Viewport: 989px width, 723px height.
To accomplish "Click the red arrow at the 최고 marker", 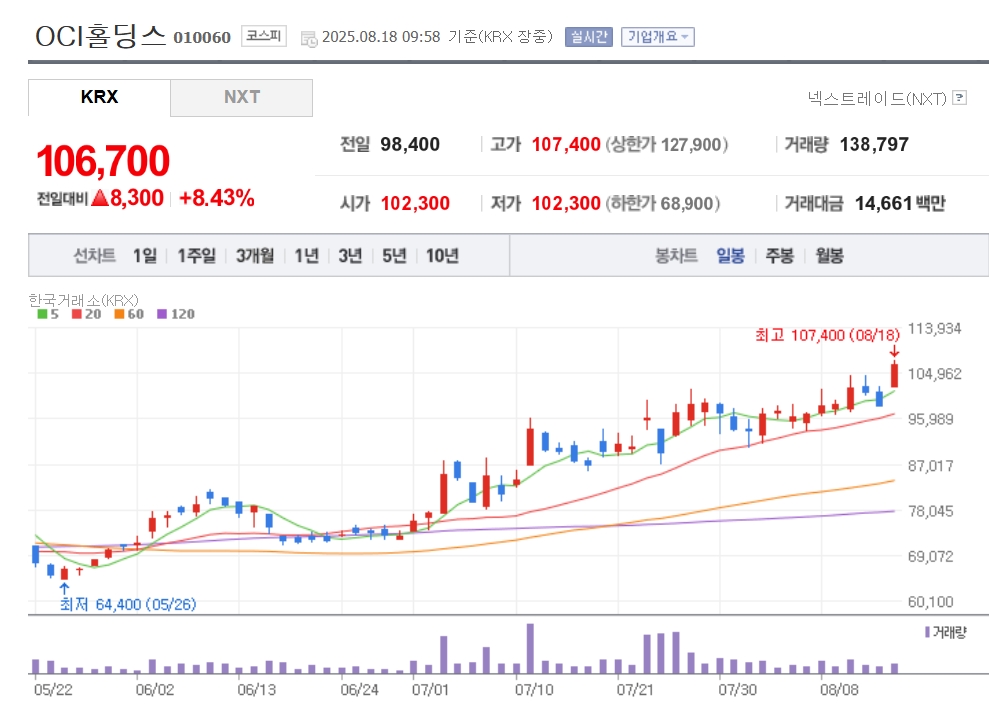I will click(x=893, y=351).
